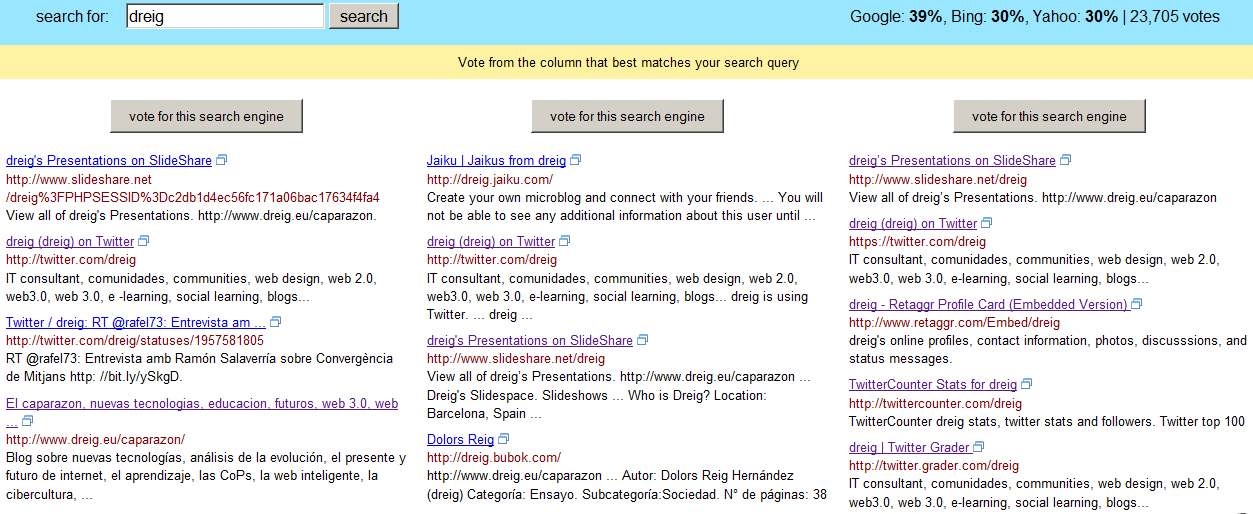
Task: Open new-window icon beside left SlideShare result
Action: point(222,160)
